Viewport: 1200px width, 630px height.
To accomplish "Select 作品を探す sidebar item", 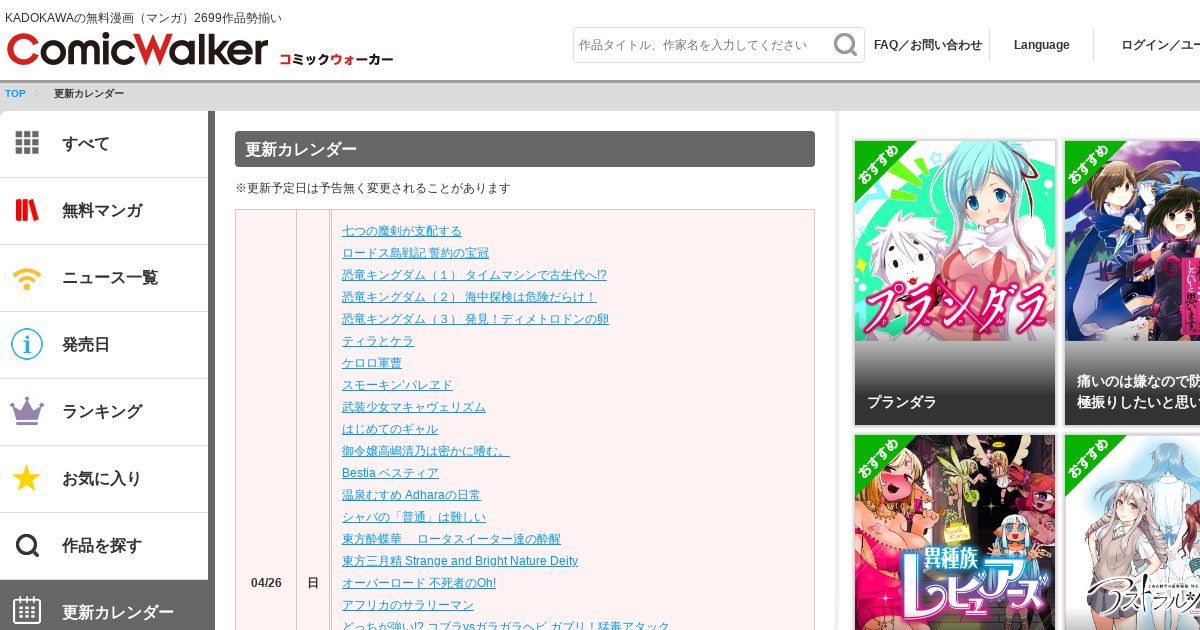I will click(104, 546).
